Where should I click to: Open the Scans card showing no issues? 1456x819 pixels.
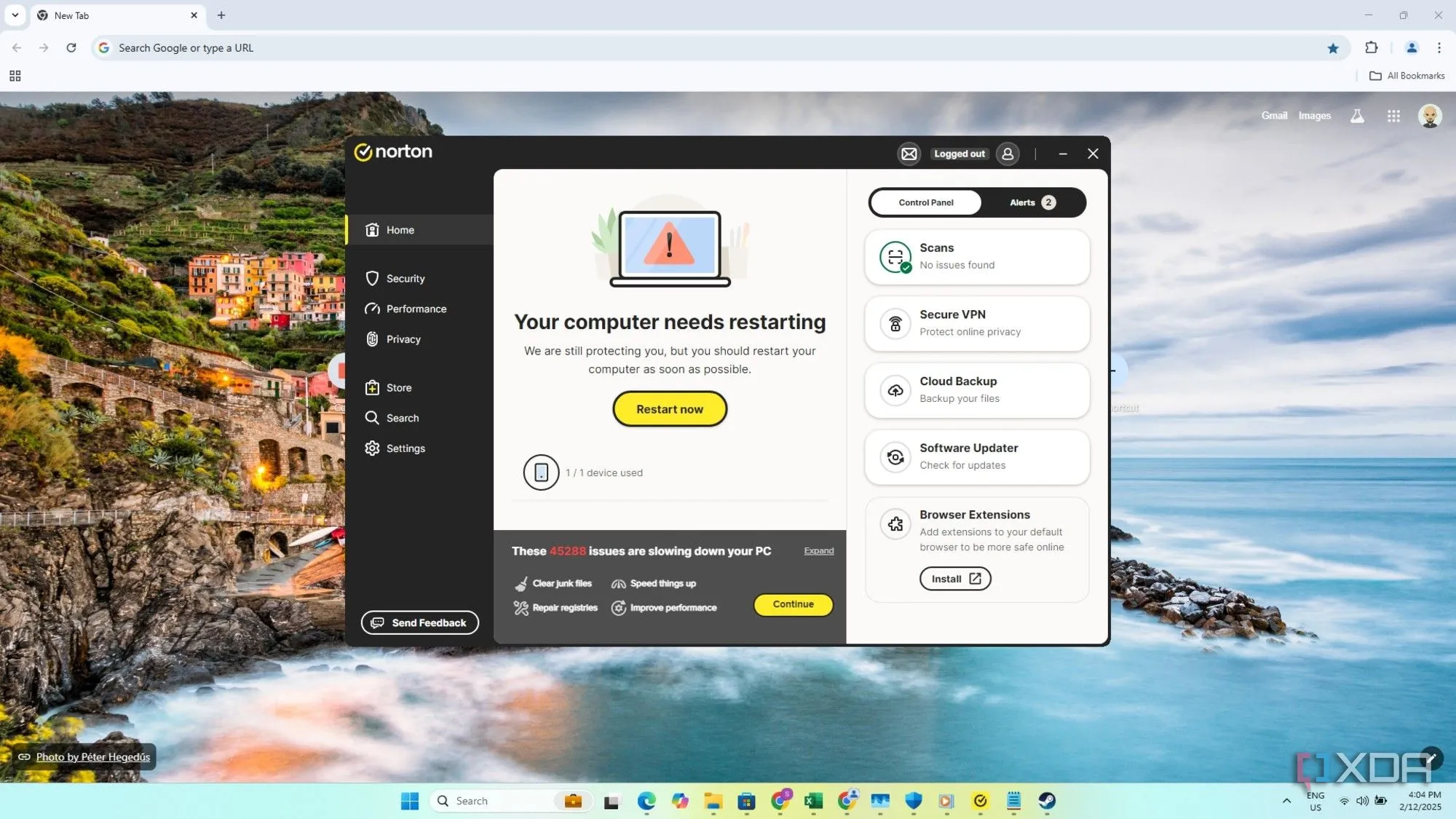(976, 257)
